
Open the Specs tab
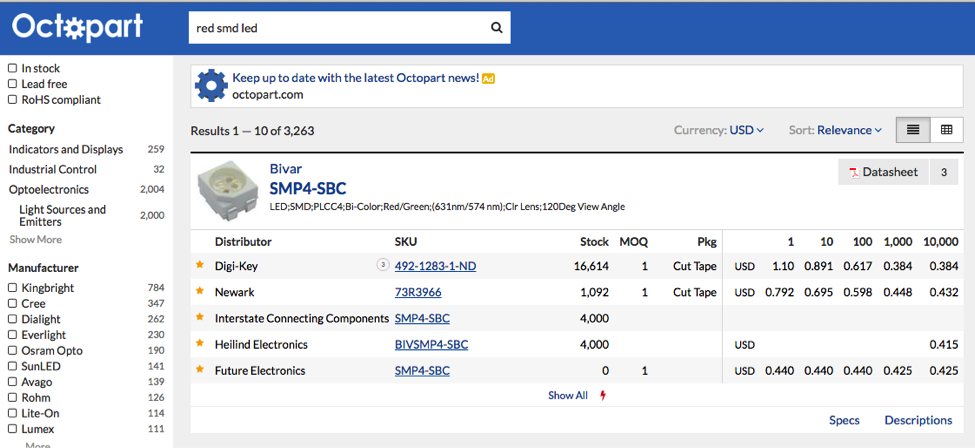point(844,420)
